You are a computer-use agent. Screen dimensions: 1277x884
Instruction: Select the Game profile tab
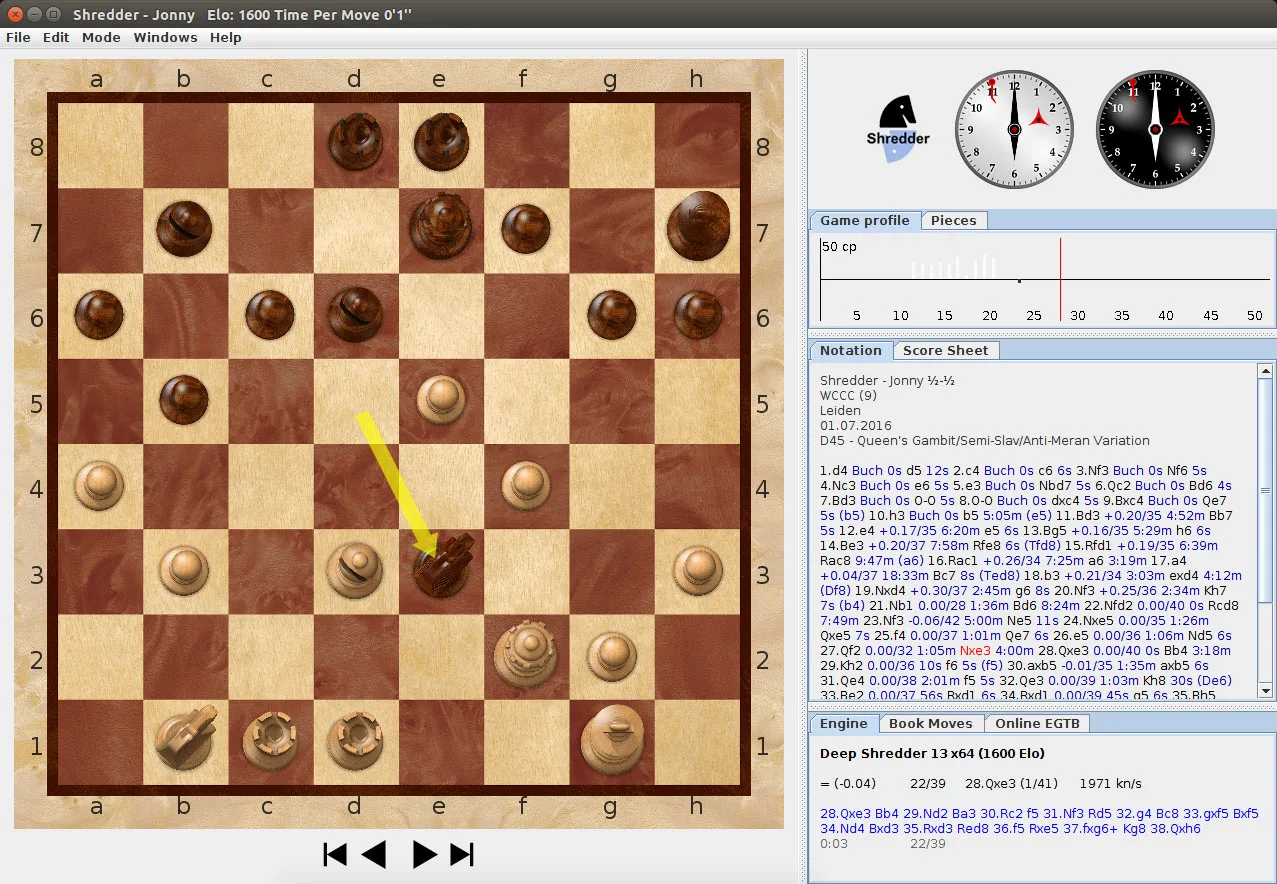(x=865, y=220)
